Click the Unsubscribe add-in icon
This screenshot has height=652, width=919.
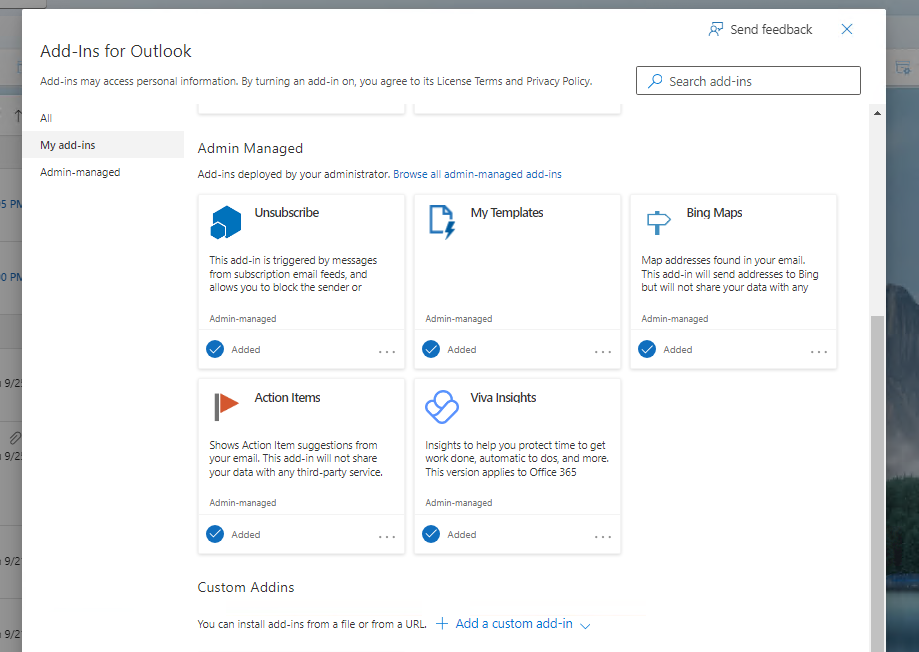pyautogui.click(x=226, y=221)
